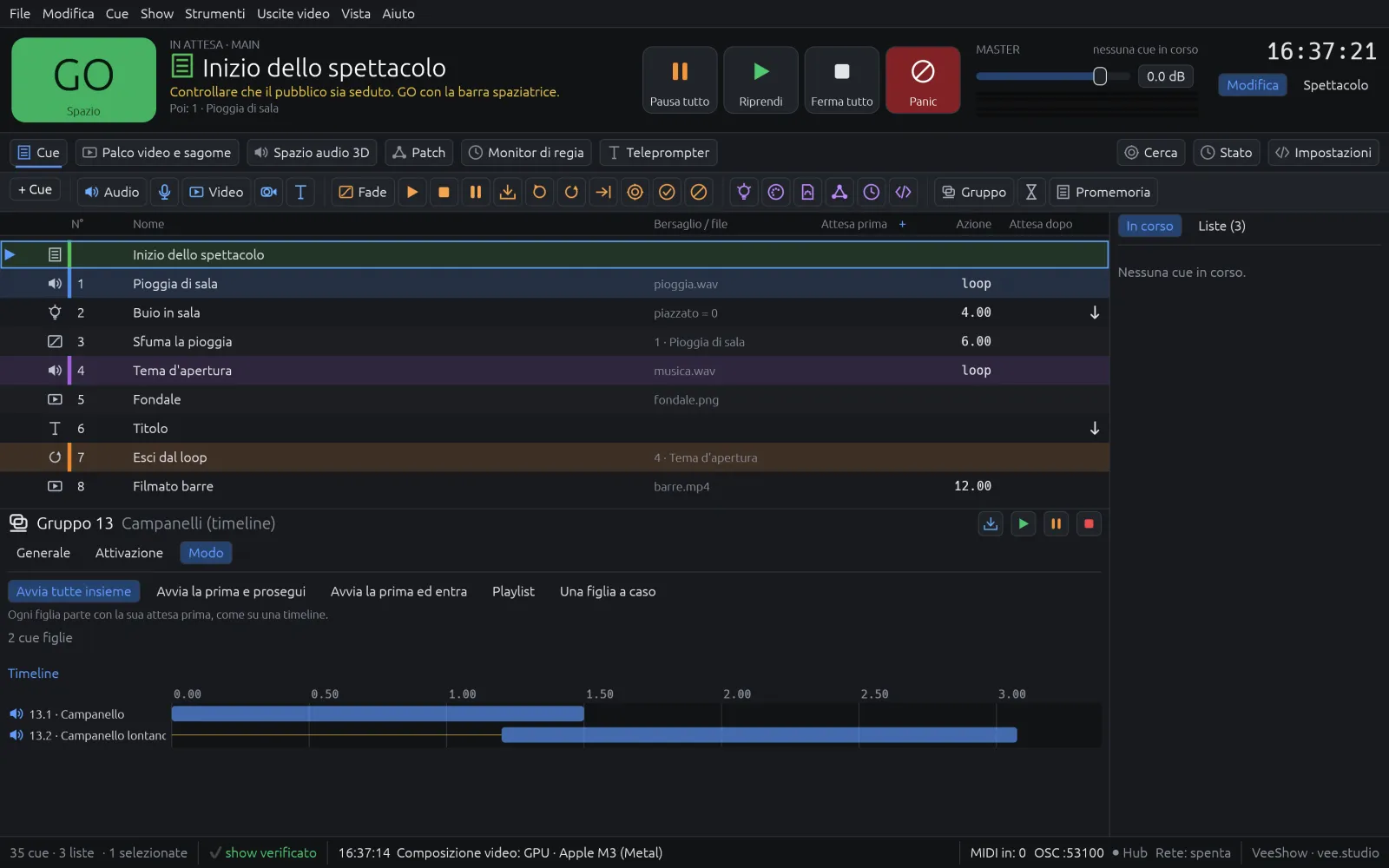Click the 13.2 Campanello lontano timeline bar
Viewport: 1389px width, 868px height.
(760, 735)
